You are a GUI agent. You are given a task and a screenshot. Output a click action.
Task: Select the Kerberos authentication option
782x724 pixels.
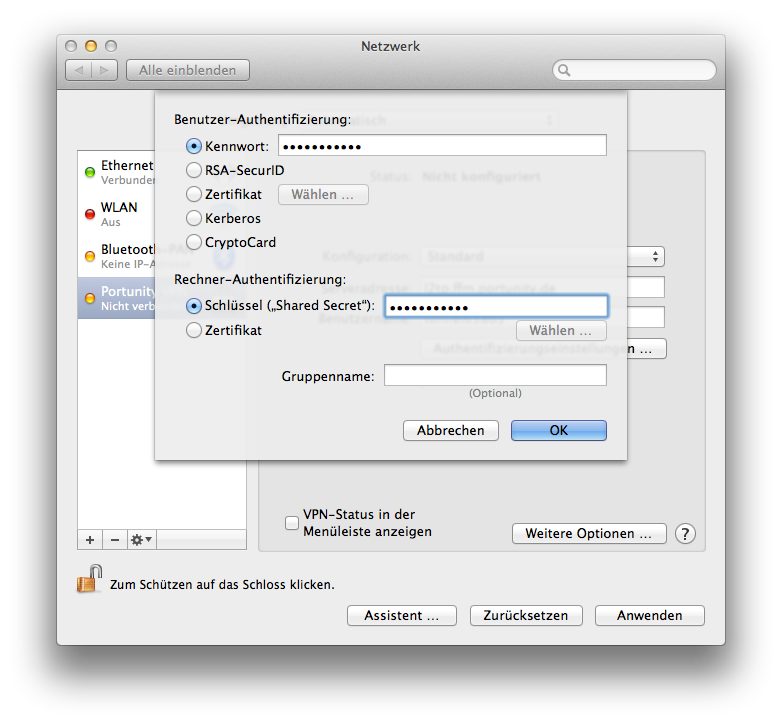click(194, 218)
